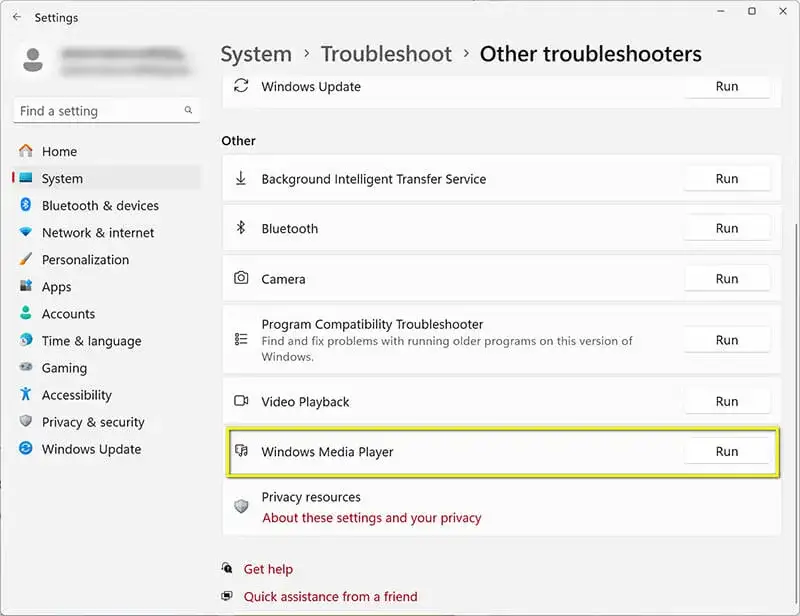800x616 pixels.
Task: Open About these settings and your privacy
Action: 371,518
